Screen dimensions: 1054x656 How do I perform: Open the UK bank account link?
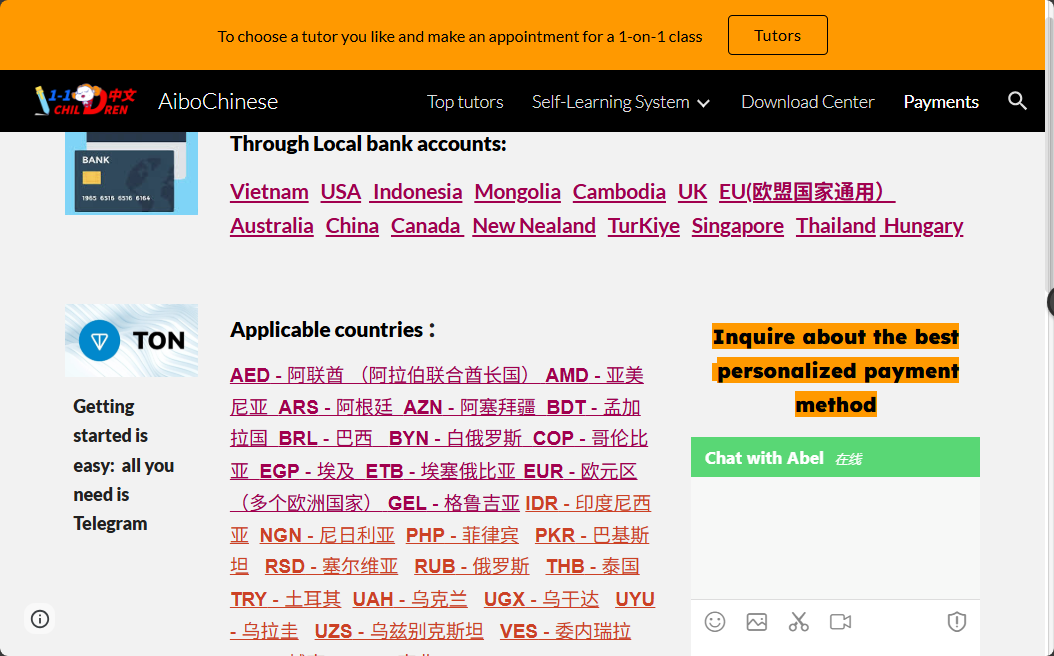tap(692, 192)
